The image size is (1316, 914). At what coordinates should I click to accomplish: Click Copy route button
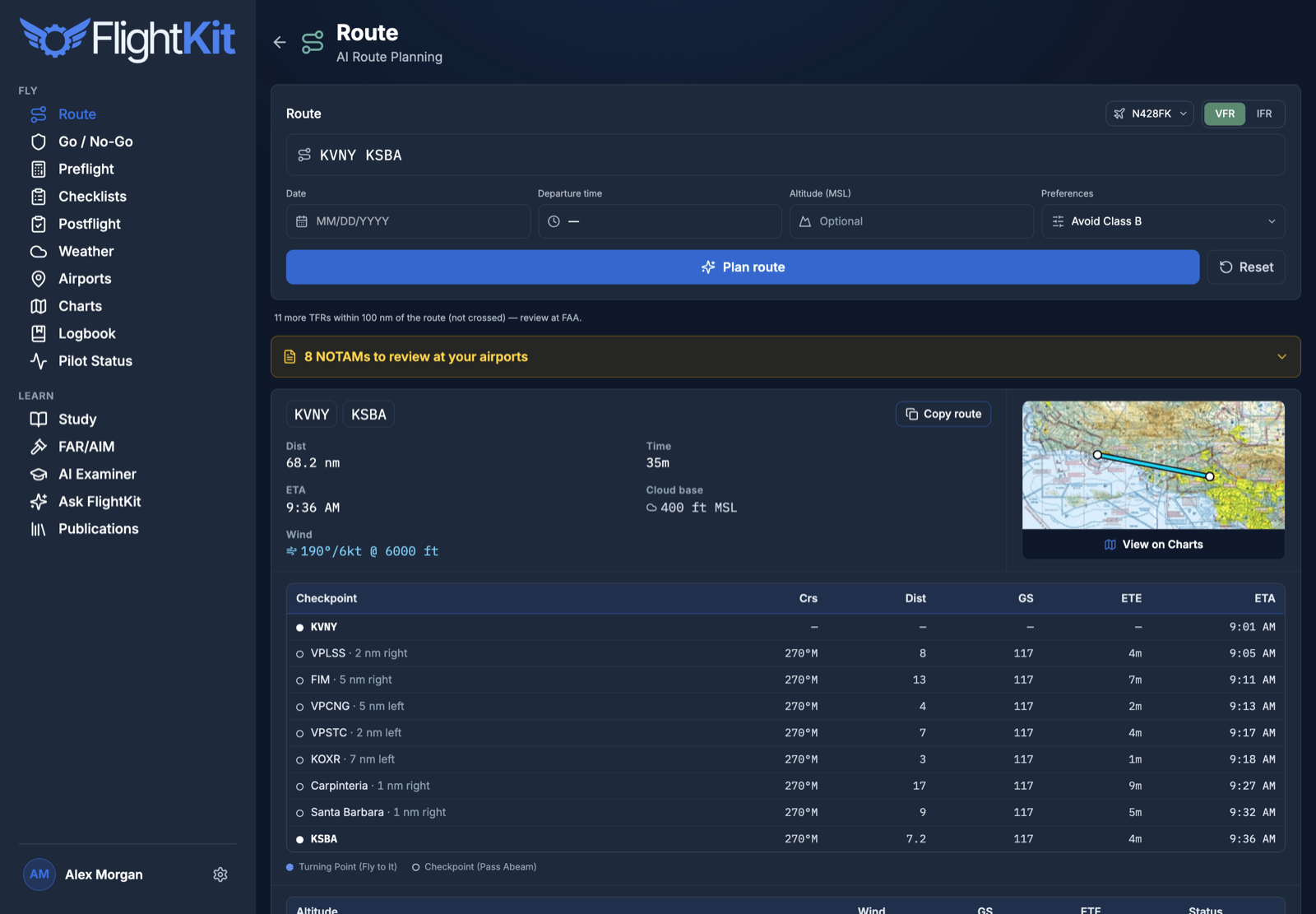[943, 414]
